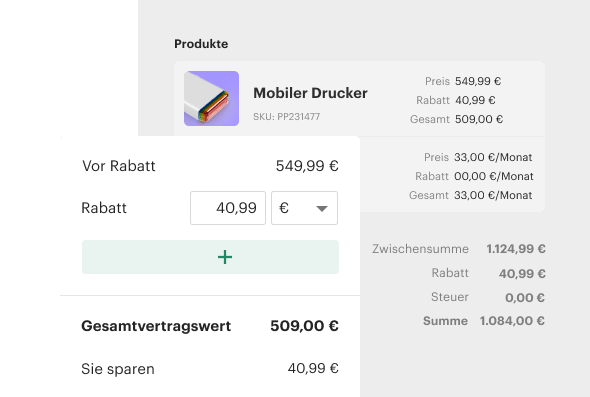The image size is (590, 397).
Task: Click the SKU: PP231477 text
Action: (x=286, y=117)
